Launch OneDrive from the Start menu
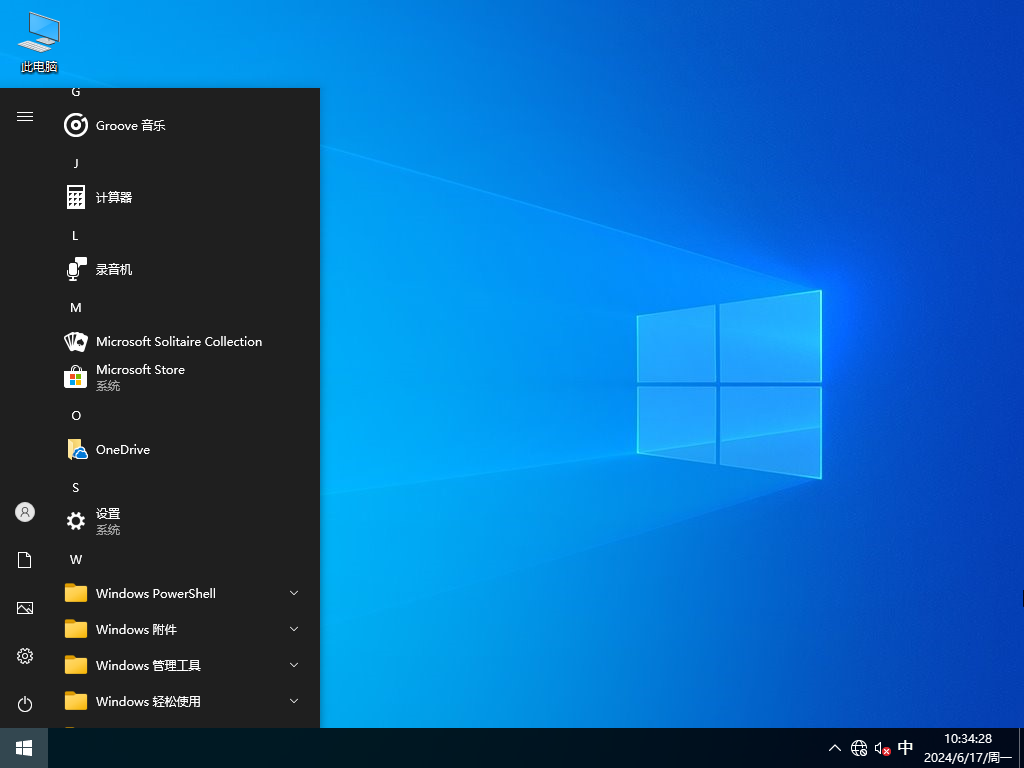Viewport: 1024px width, 768px height. (120, 449)
